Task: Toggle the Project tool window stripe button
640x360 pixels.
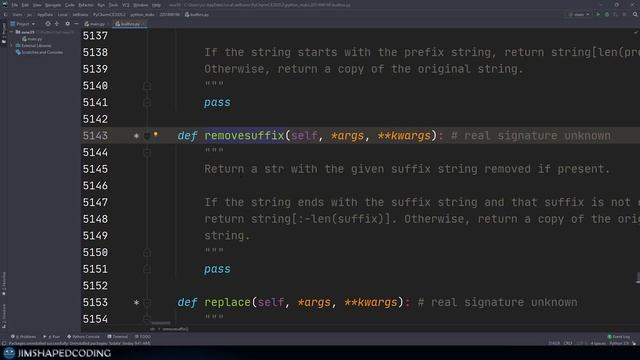Action: [4, 33]
